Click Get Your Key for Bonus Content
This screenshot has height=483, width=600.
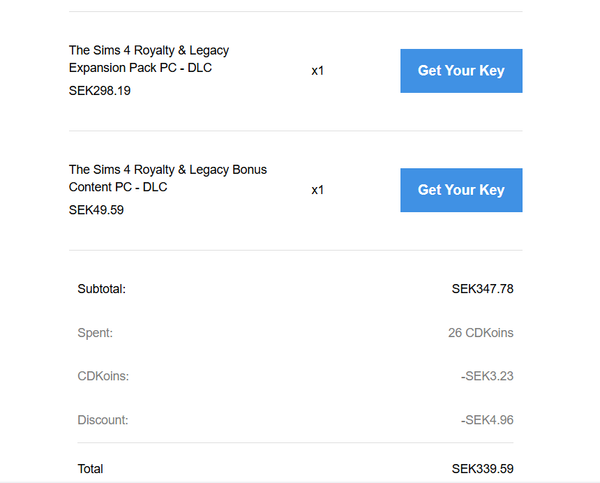pos(461,190)
